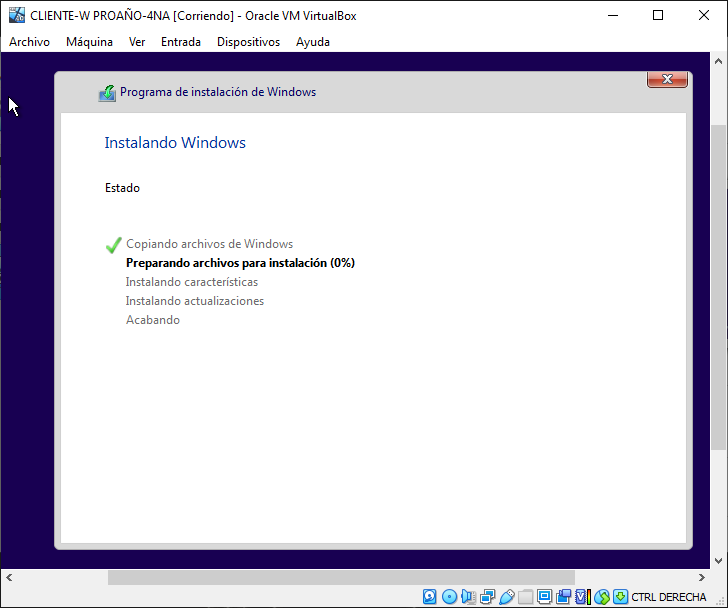
Task: Click 'Instalando actualizaciones' status line
Action: (x=195, y=301)
